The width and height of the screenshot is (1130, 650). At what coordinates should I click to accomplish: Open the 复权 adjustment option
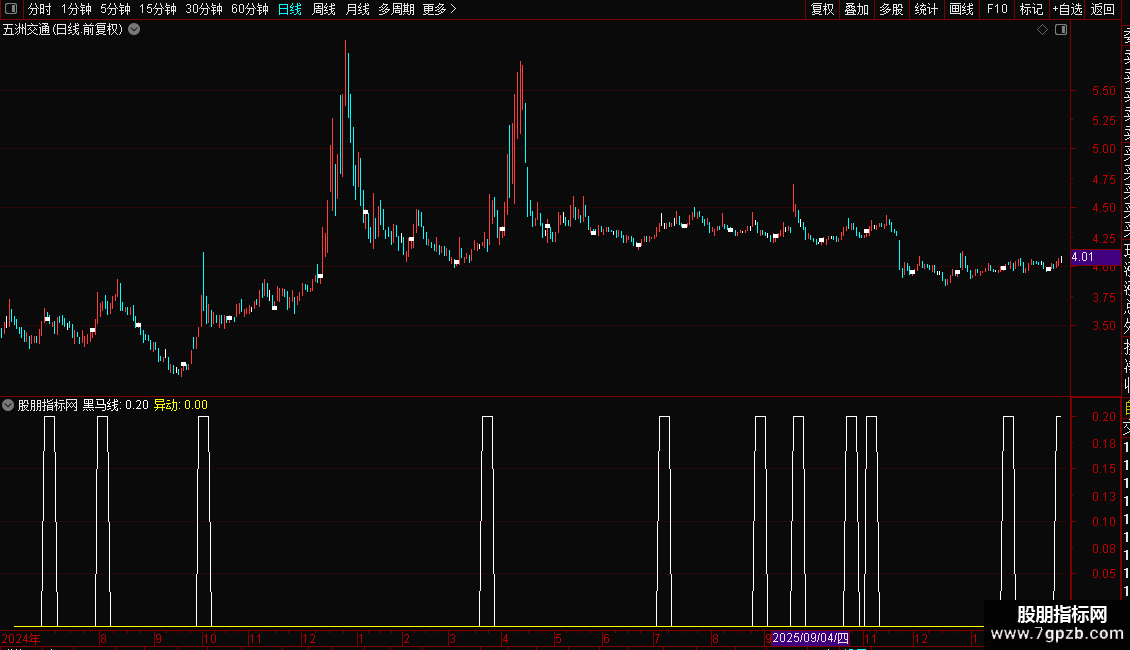click(x=822, y=9)
